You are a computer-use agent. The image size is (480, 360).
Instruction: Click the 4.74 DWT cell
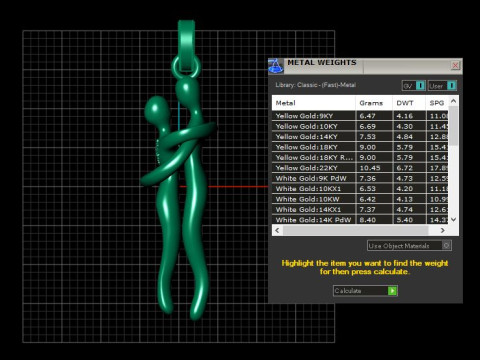point(409,209)
